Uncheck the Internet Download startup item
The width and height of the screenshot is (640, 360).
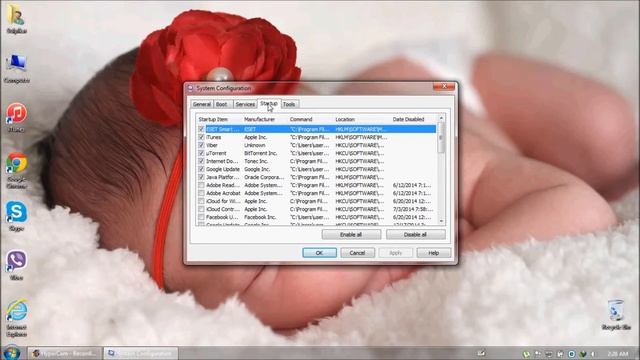click(x=201, y=161)
